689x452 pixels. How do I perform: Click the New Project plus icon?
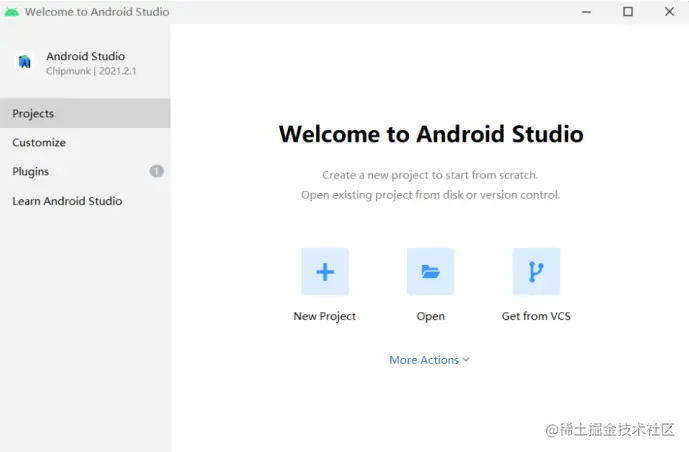coord(325,272)
